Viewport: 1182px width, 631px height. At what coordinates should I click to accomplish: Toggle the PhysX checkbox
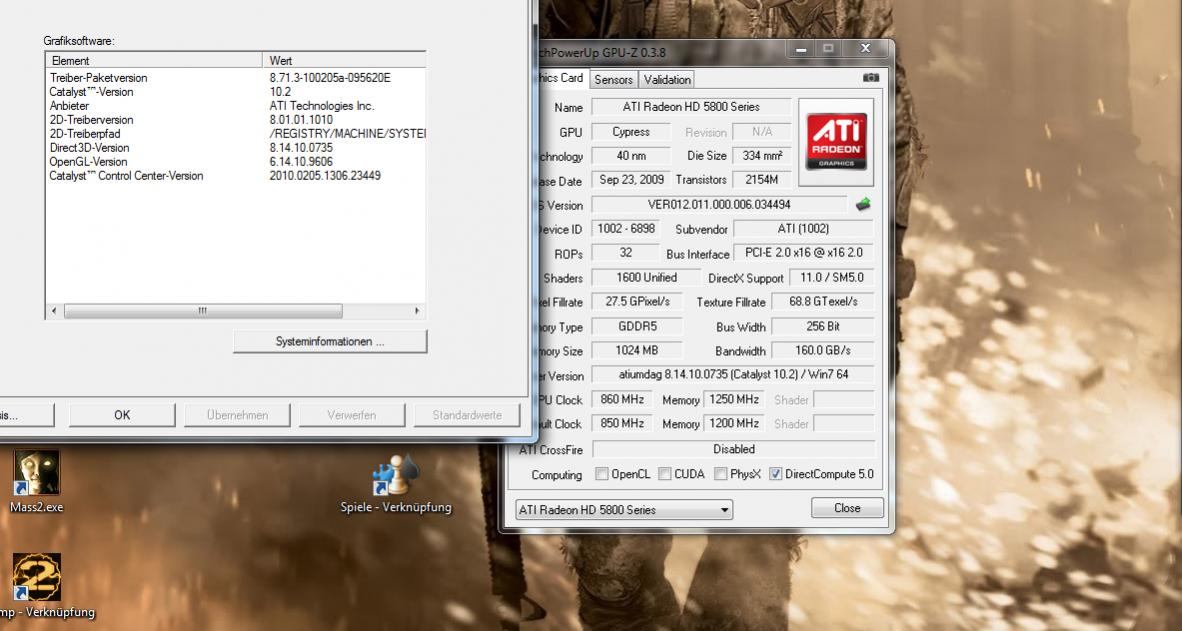click(720, 474)
